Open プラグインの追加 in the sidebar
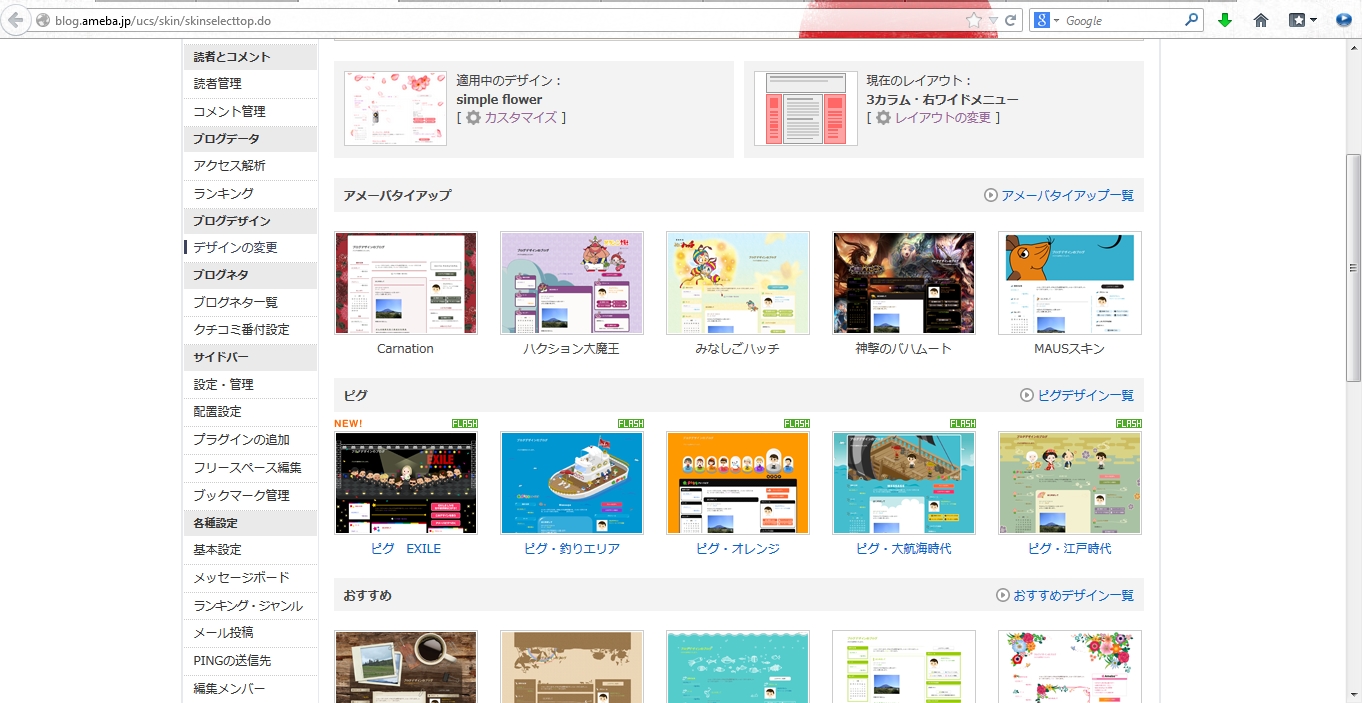 tap(241, 439)
